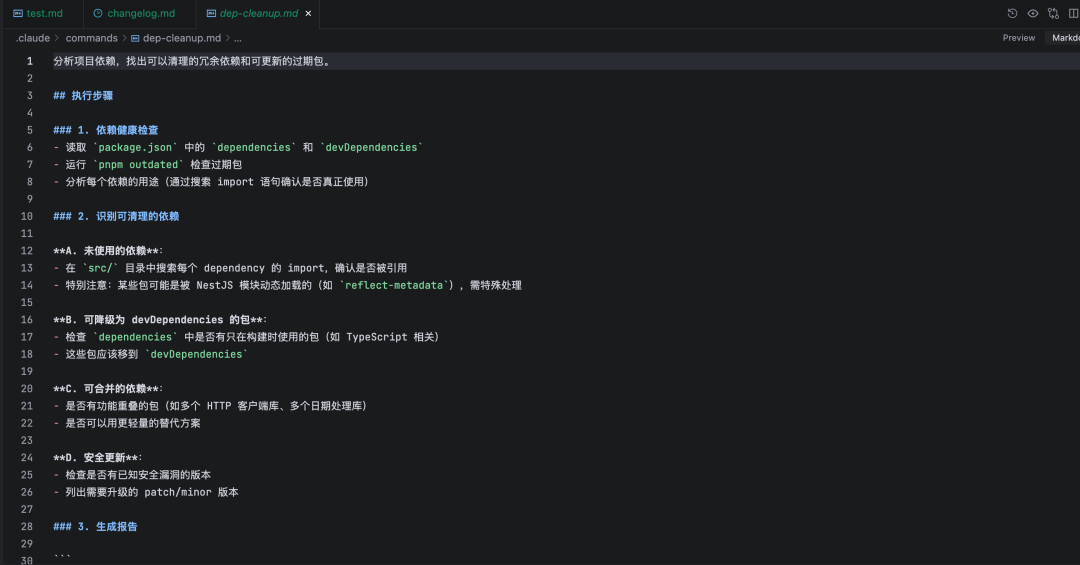Switch to Preview mode

[1018, 38]
